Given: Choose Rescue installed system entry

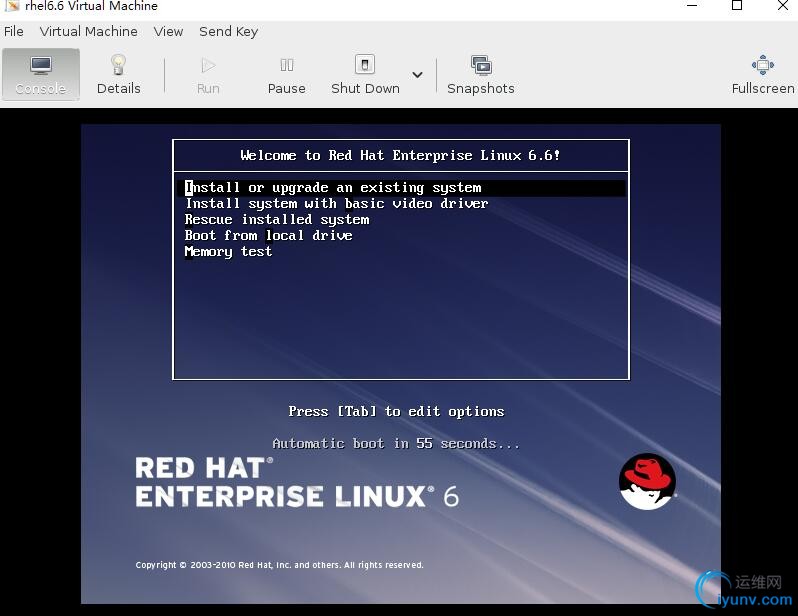Looking at the screenshot, I should (x=277, y=219).
